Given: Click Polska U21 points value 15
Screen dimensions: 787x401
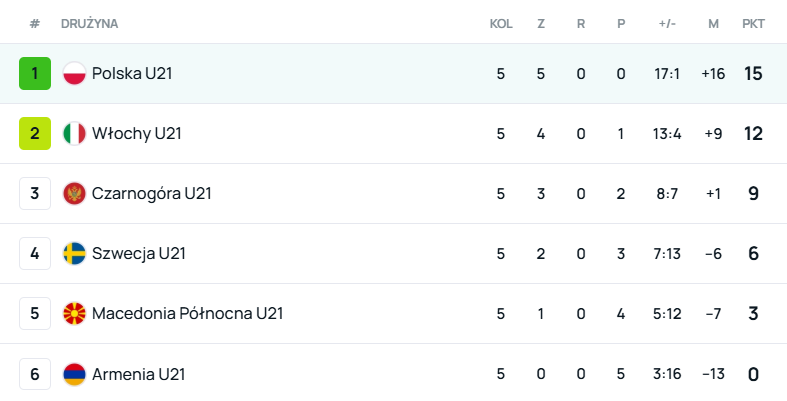Looking at the screenshot, I should pos(753,73).
